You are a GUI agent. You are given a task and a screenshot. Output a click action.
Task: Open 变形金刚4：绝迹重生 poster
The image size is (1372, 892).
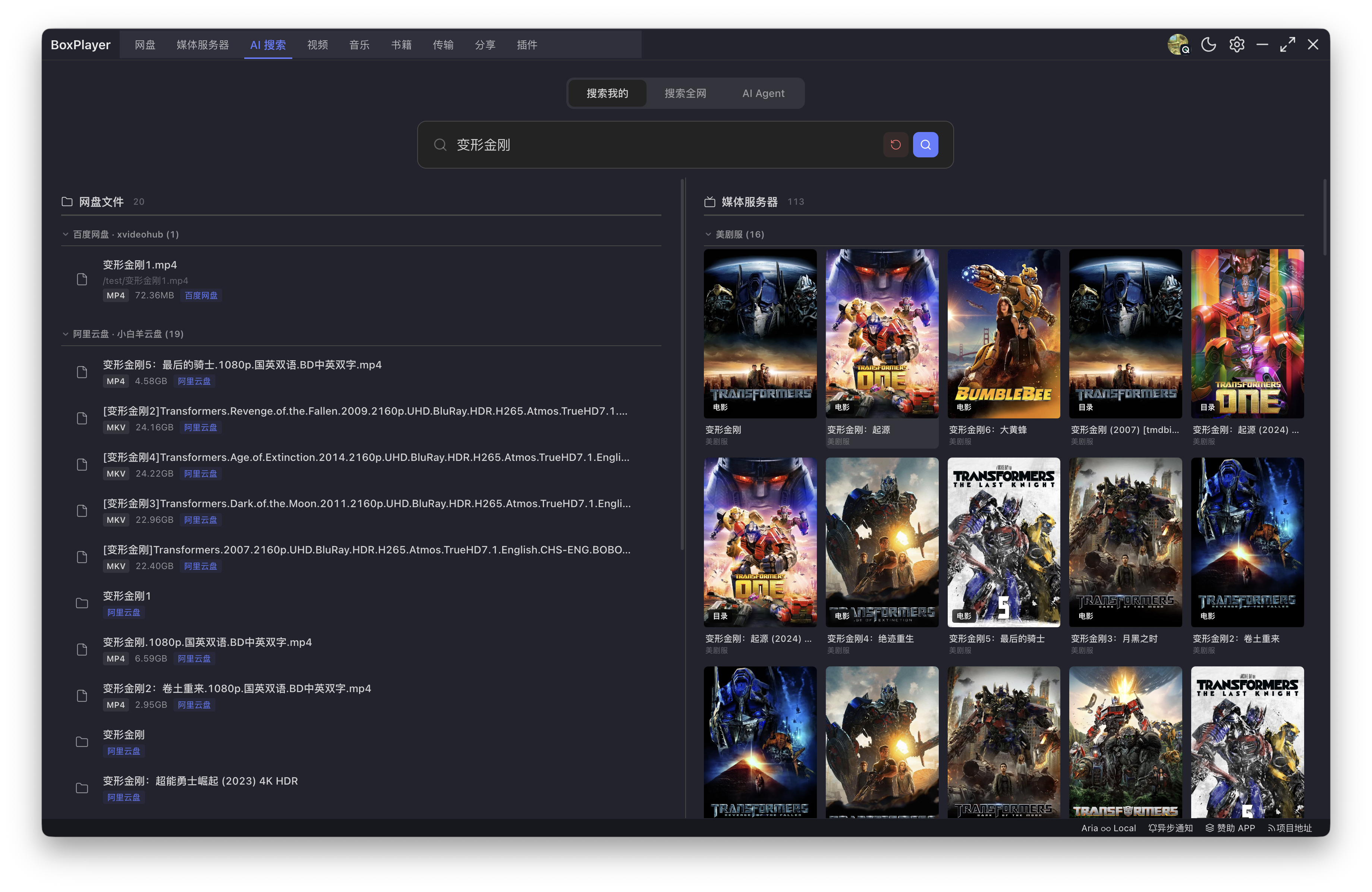point(881,543)
